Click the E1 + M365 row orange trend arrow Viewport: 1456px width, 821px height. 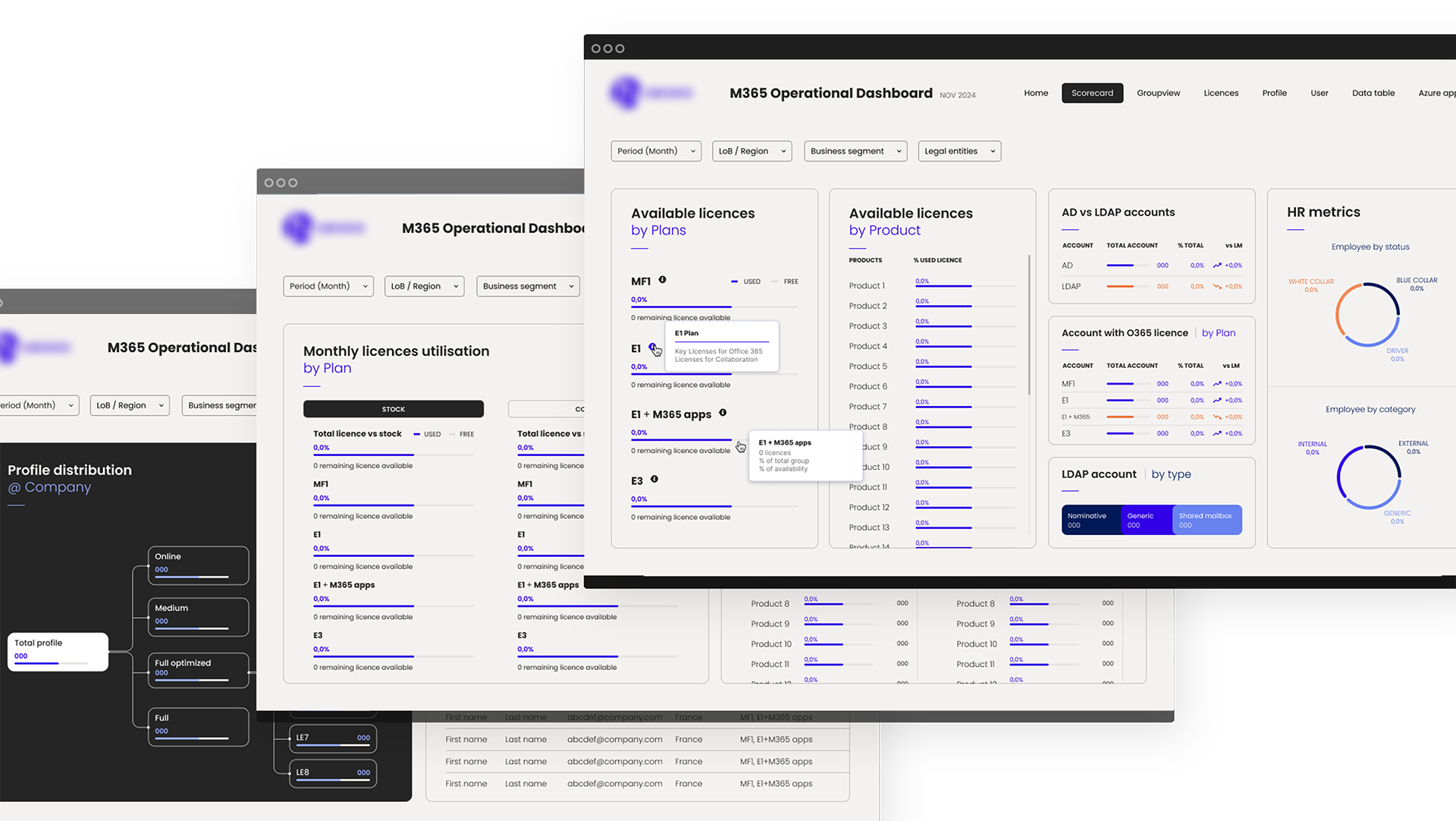pyautogui.click(x=1217, y=417)
